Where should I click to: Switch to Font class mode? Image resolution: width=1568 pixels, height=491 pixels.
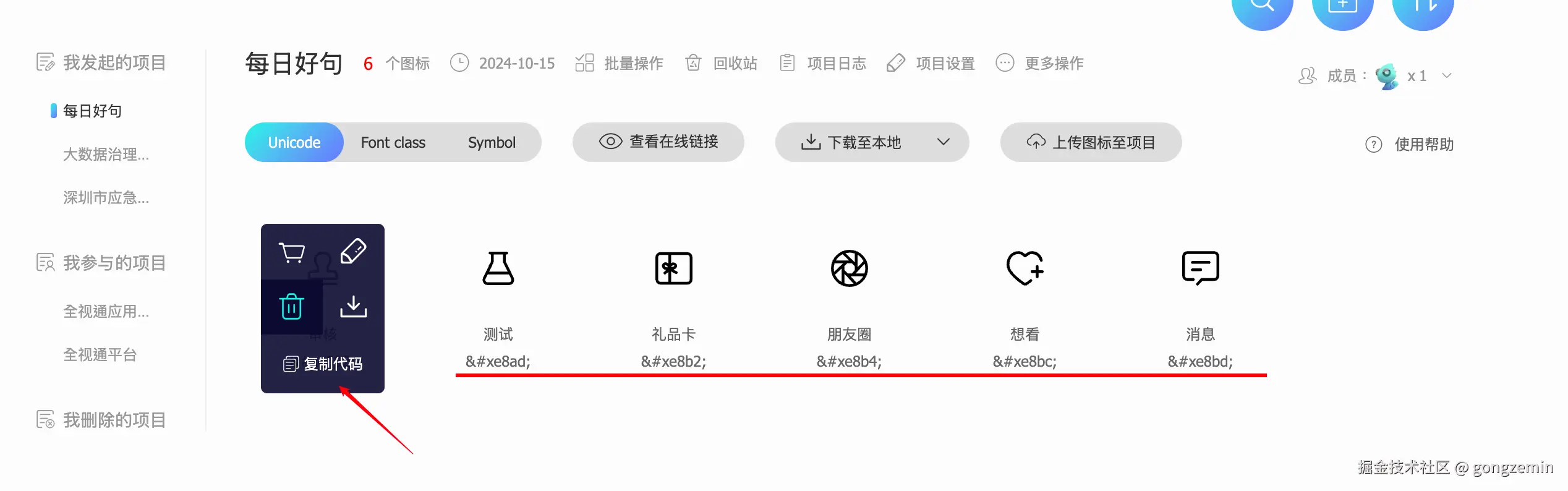[x=393, y=142]
